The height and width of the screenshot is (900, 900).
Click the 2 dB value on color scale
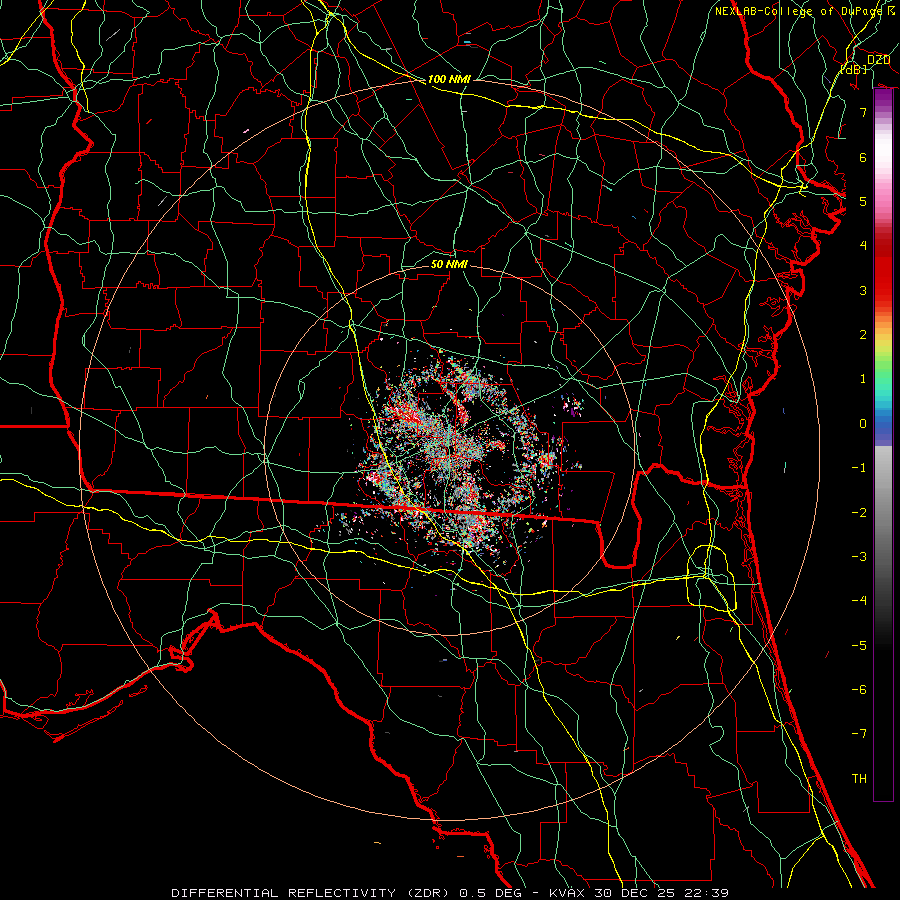[x=863, y=335]
